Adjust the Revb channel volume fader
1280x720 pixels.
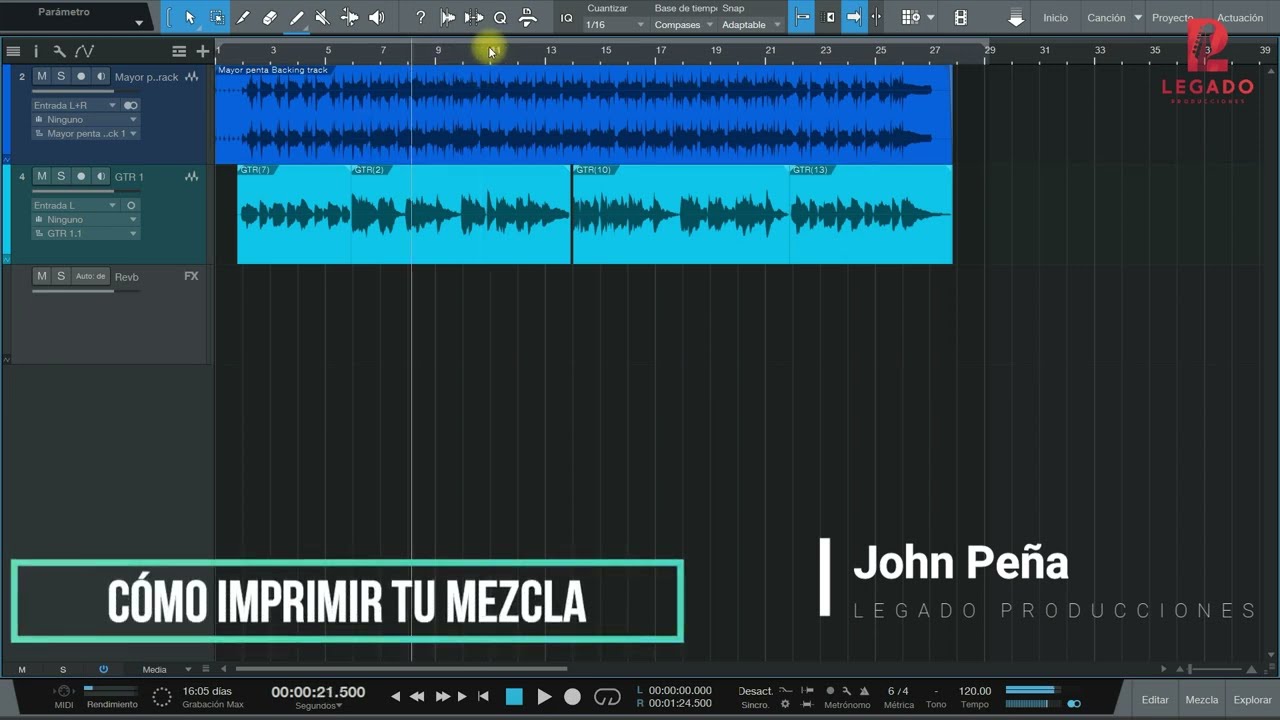[87, 291]
